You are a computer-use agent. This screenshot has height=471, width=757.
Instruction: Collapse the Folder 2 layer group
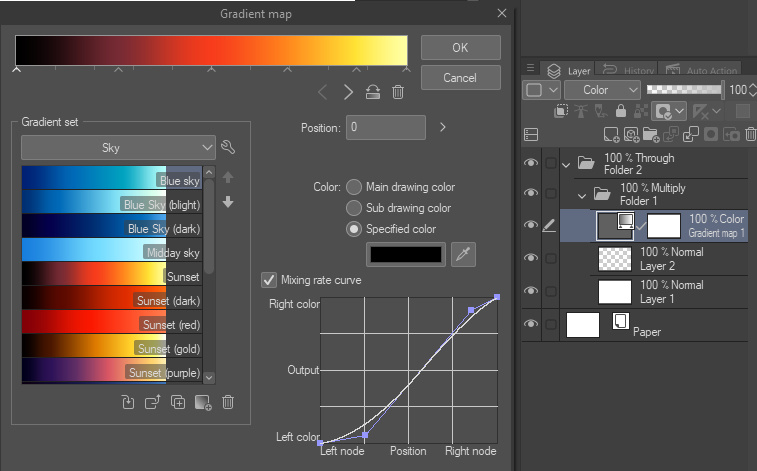click(566, 164)
